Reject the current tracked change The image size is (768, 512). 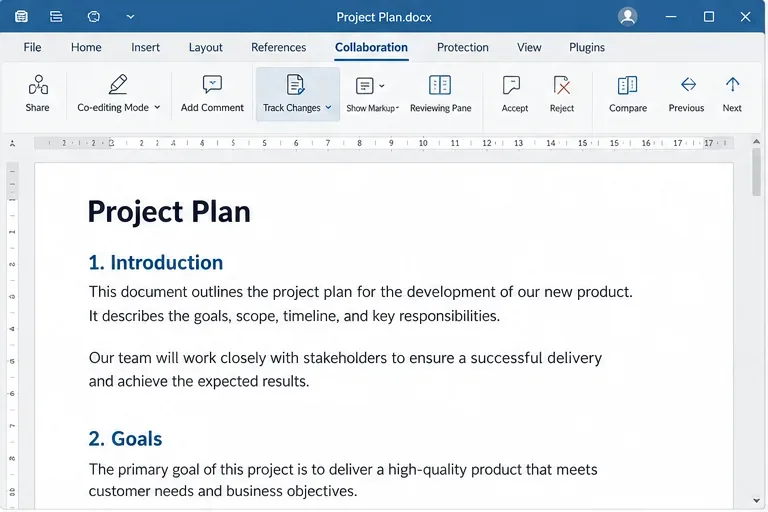pyautogui.click(x=561, y=94)
